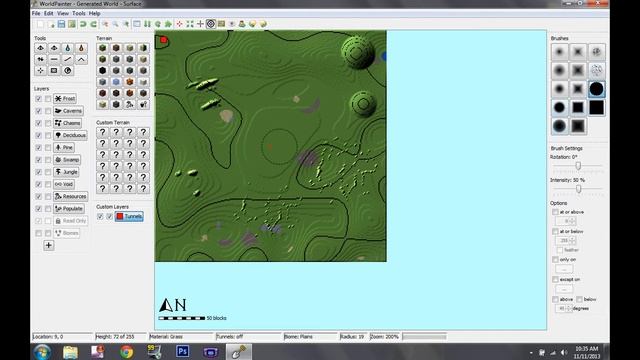Toggle the concentric circles brush-radius toolbar icon

pos(211,24)
